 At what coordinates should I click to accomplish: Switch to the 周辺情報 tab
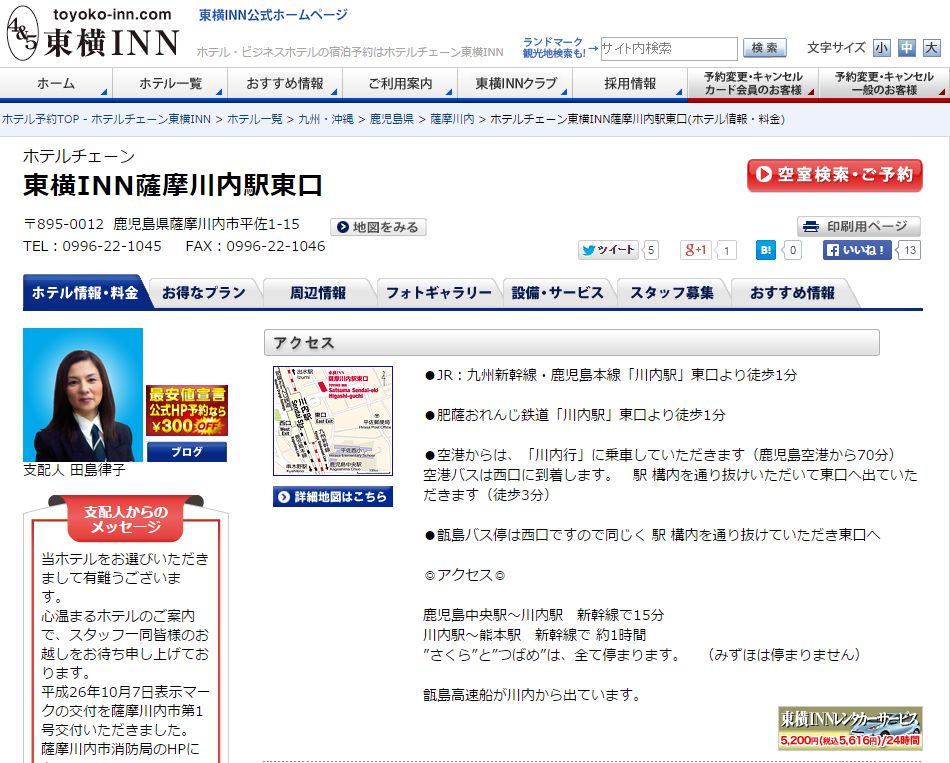[x=317, y=293]
